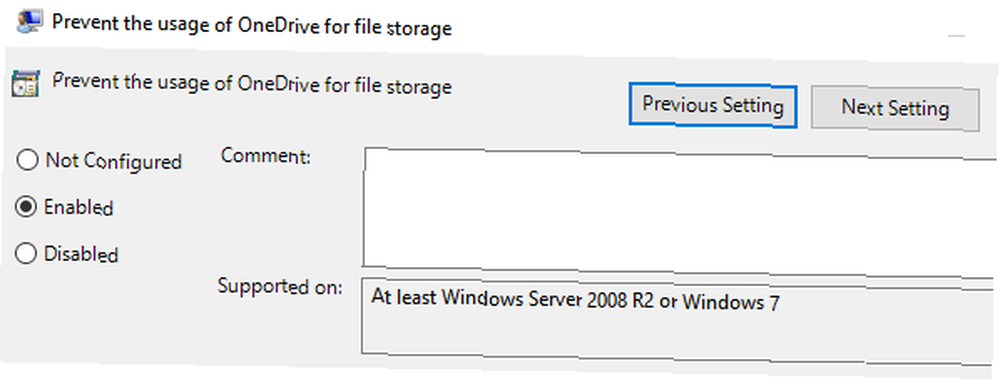Advance to the Next Setting
Image resolution: width=1000 pixels, height=381 pixels.
pyautogui.click(x=895, y=108)
